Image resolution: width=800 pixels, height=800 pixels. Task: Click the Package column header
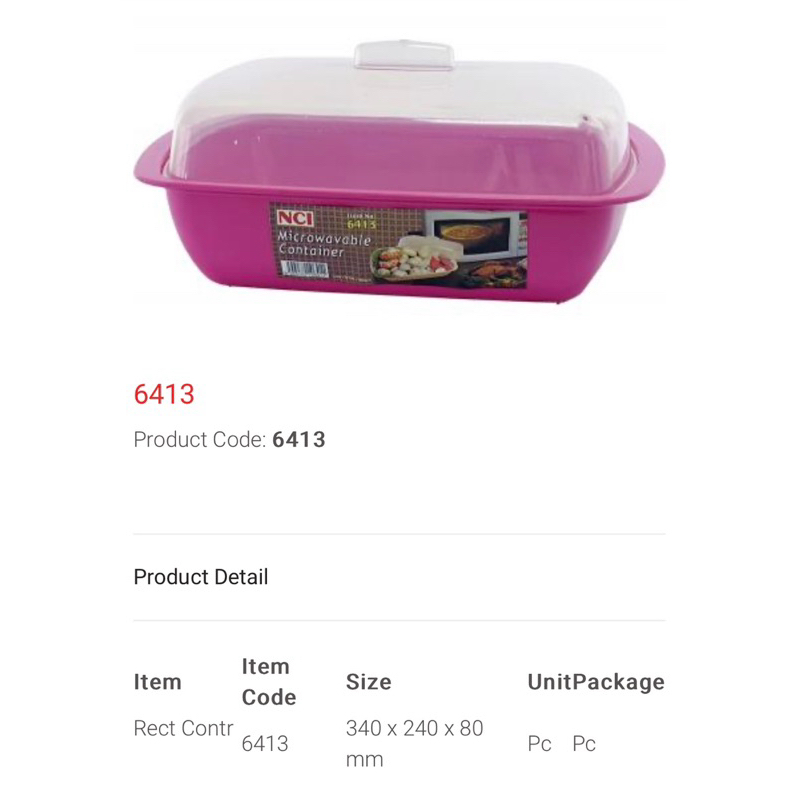point(618,682)
